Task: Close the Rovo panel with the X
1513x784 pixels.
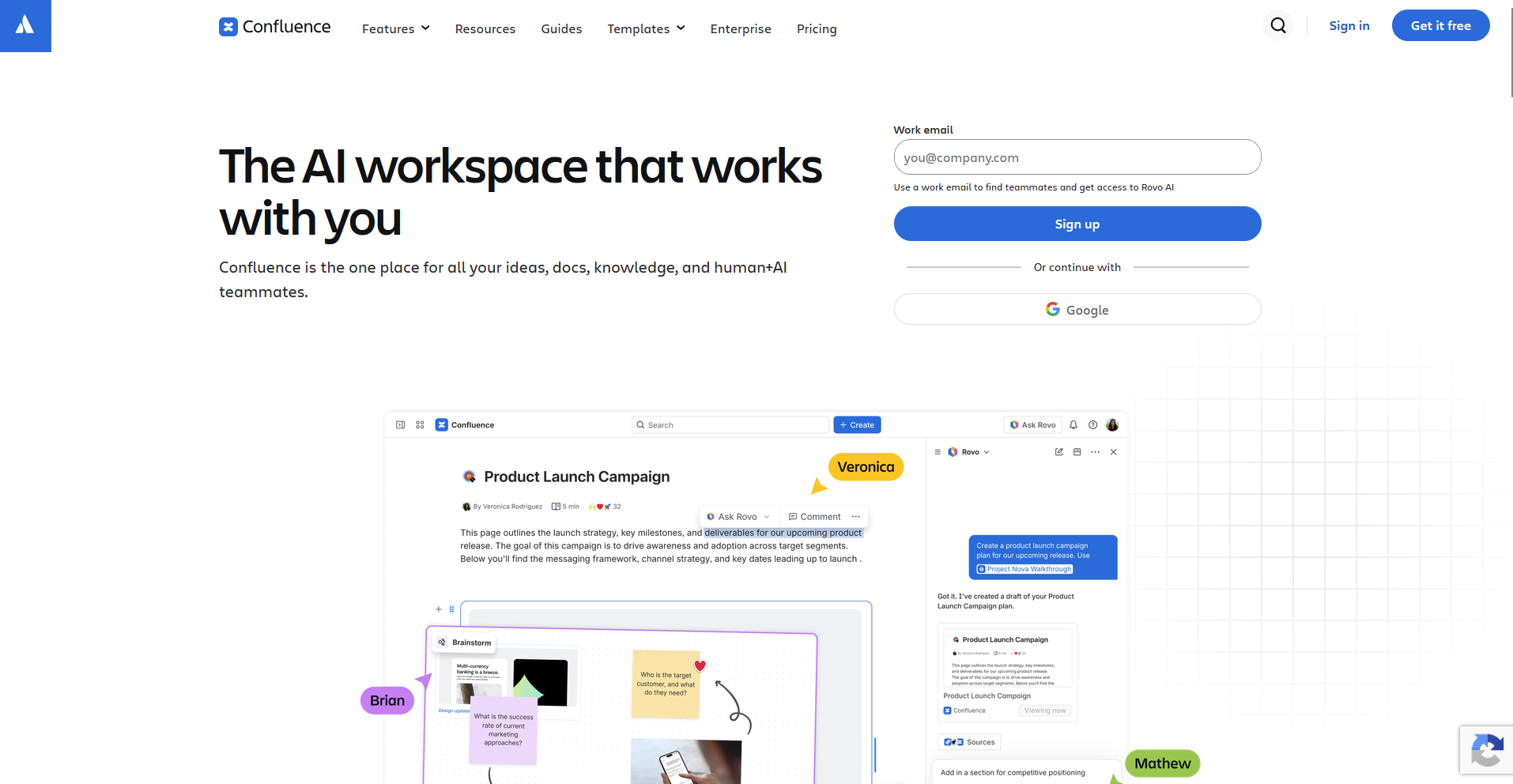Action: [1114, 452]
